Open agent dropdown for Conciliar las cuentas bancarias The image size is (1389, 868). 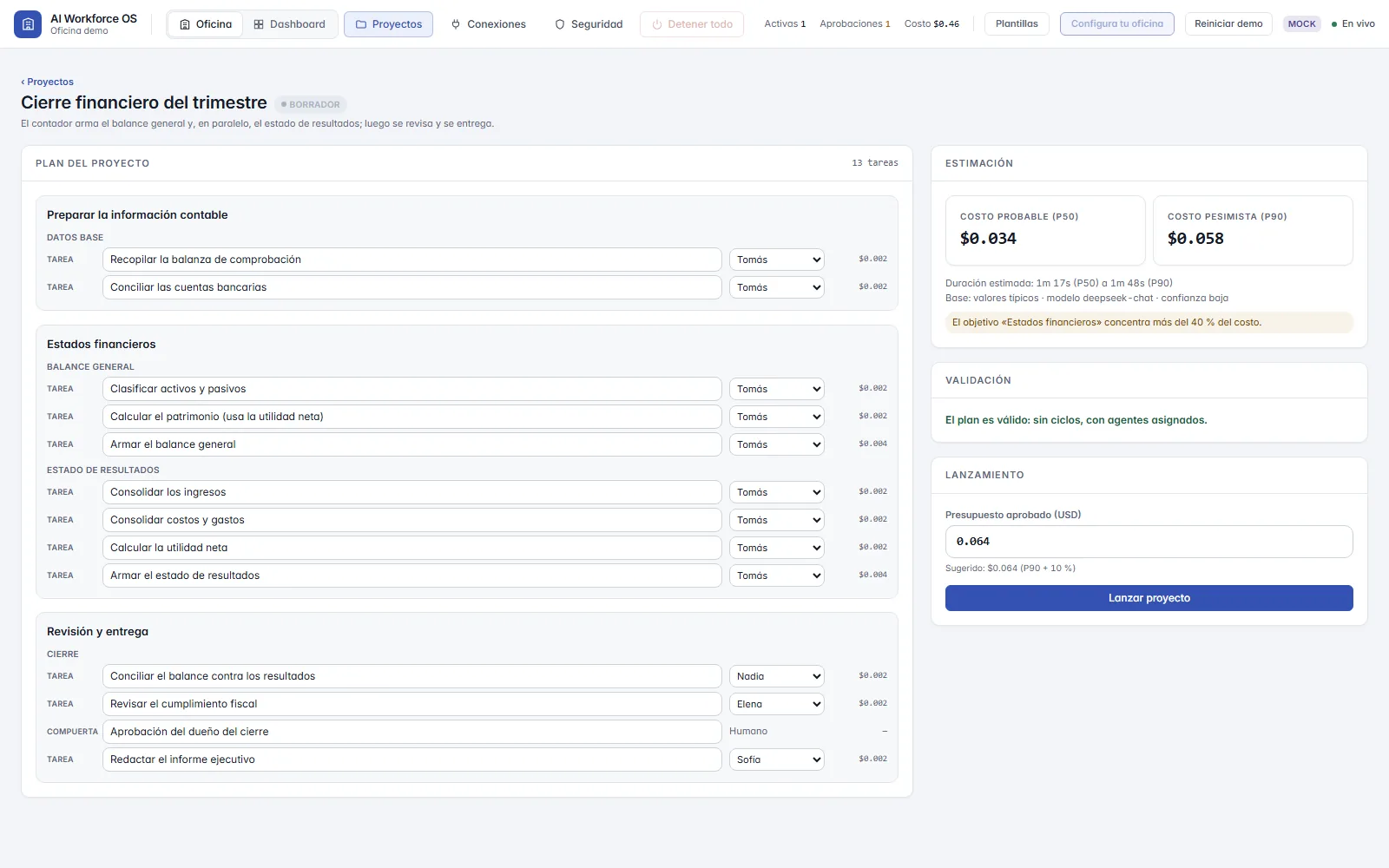pos(776,287)
